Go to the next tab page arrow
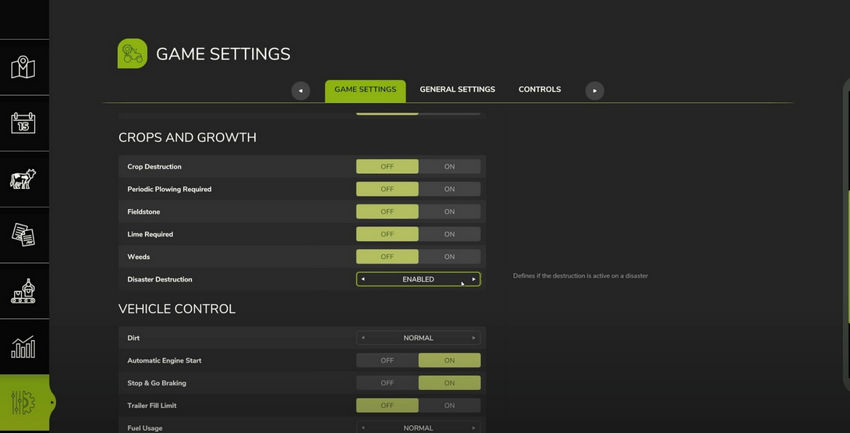 (x=595, y=91)
